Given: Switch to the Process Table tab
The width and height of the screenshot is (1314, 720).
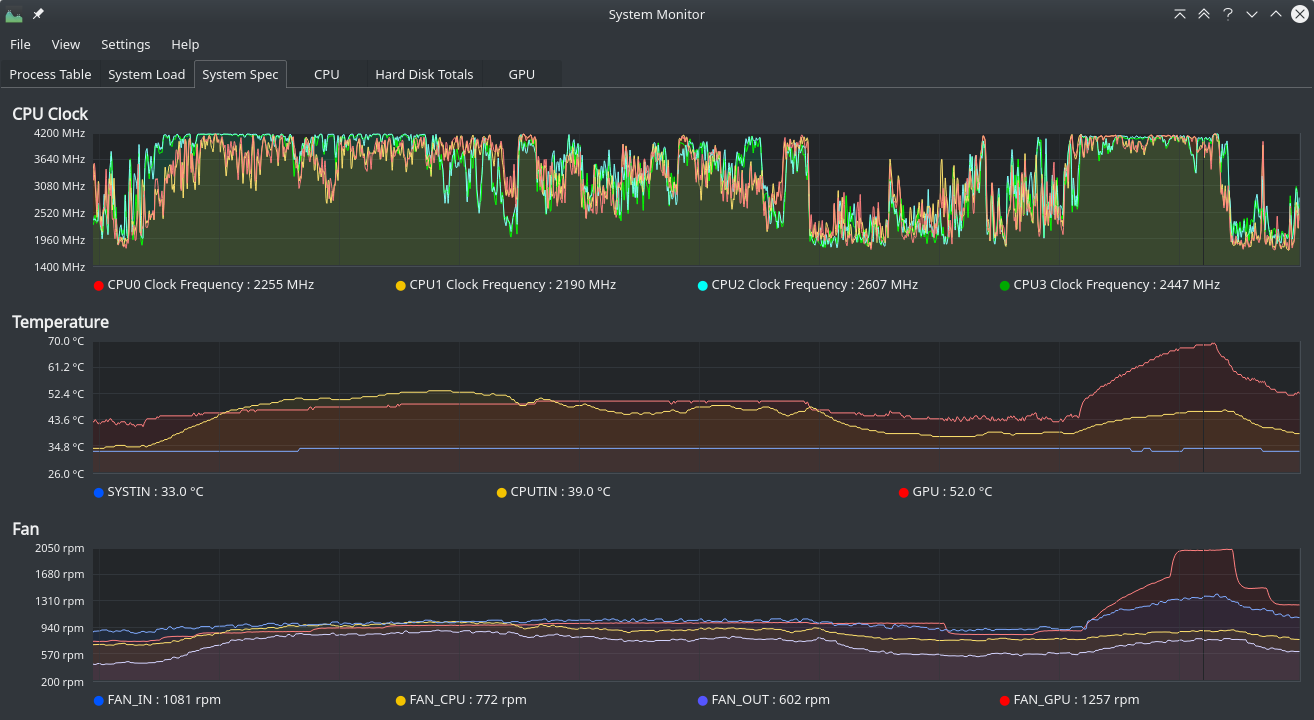Looking at the screenshot, I should (x=50, y=74).
